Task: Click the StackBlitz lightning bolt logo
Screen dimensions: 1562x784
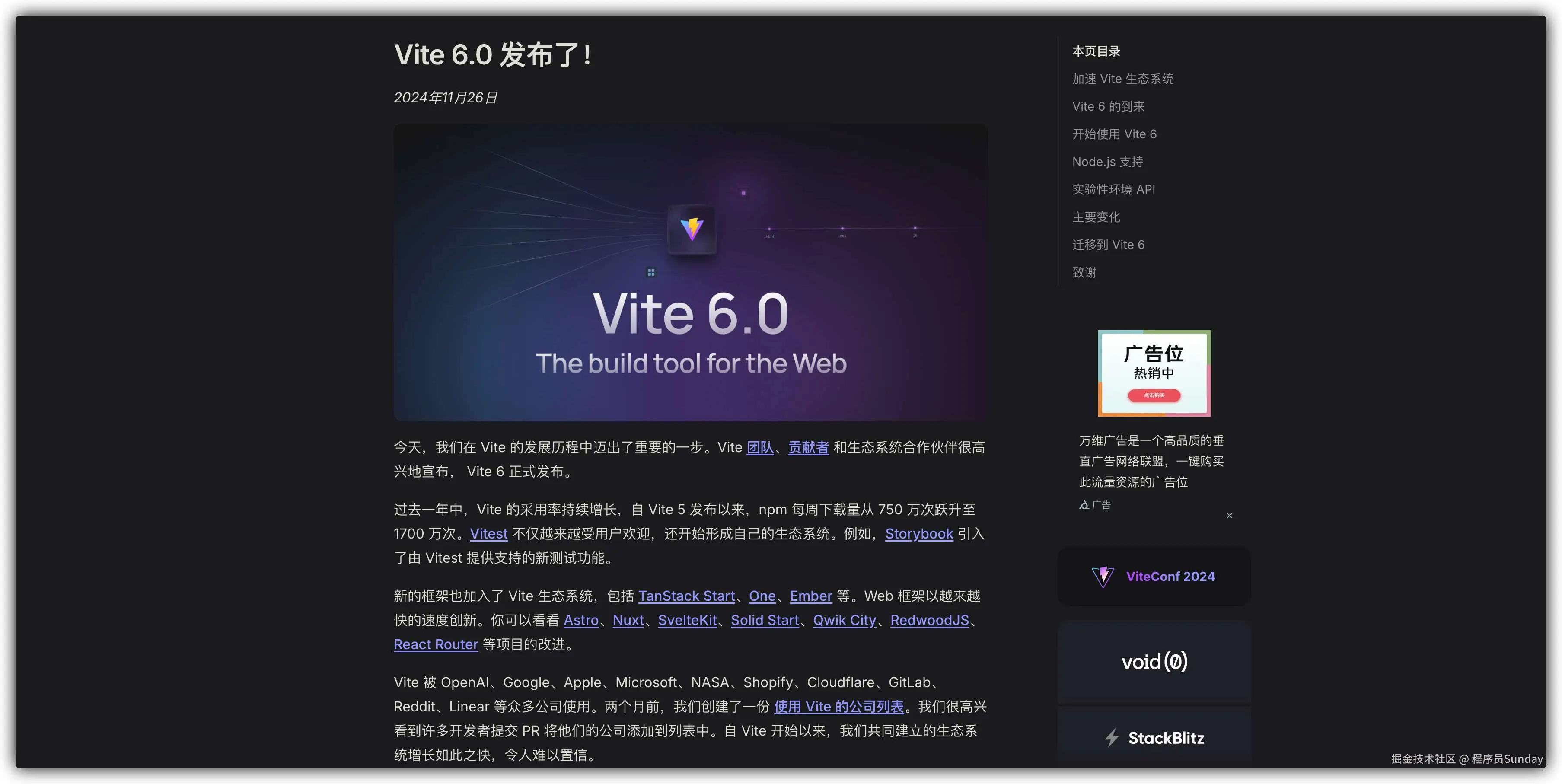Action: 1112,738
